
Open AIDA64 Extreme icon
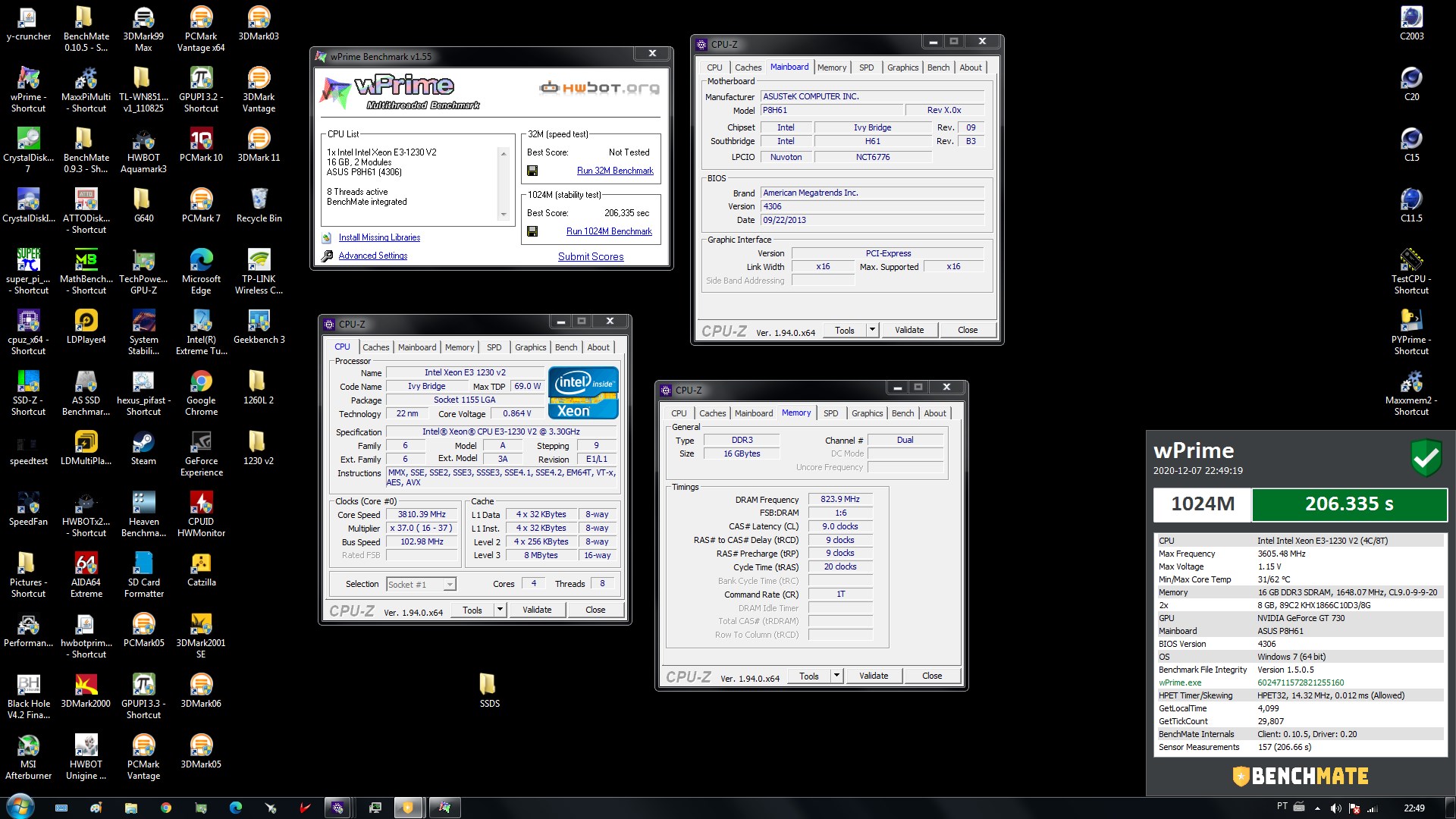coord(86,576)
